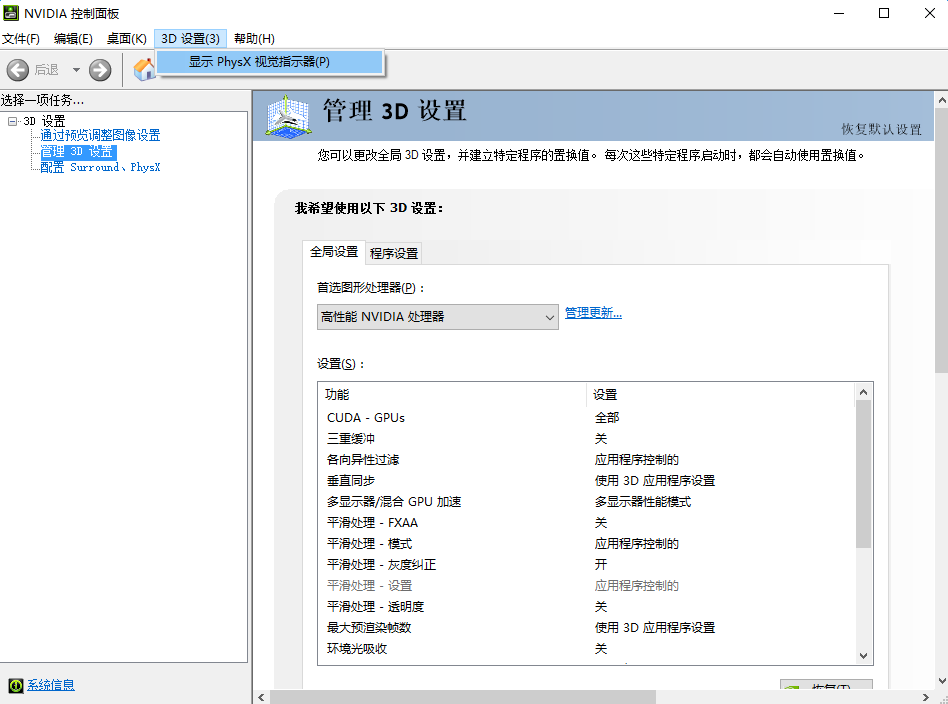Click the settings list scroll up arrow
This screenshot has width=948, height=704.
coord(863,392)
